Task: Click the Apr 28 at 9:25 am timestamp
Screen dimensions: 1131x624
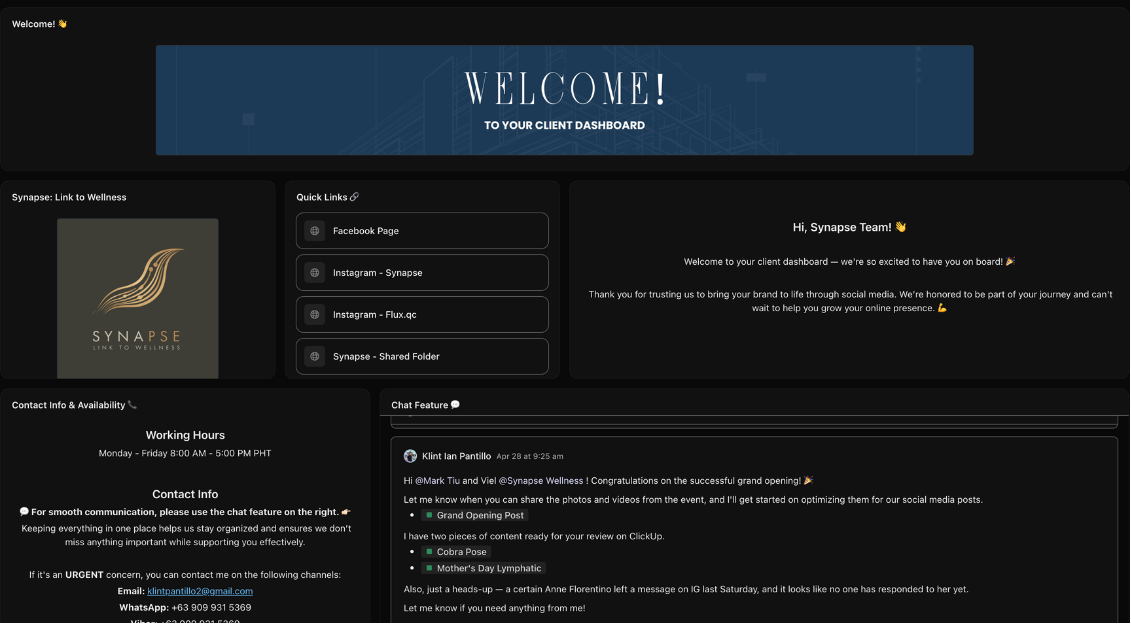Action: (530, 457)
